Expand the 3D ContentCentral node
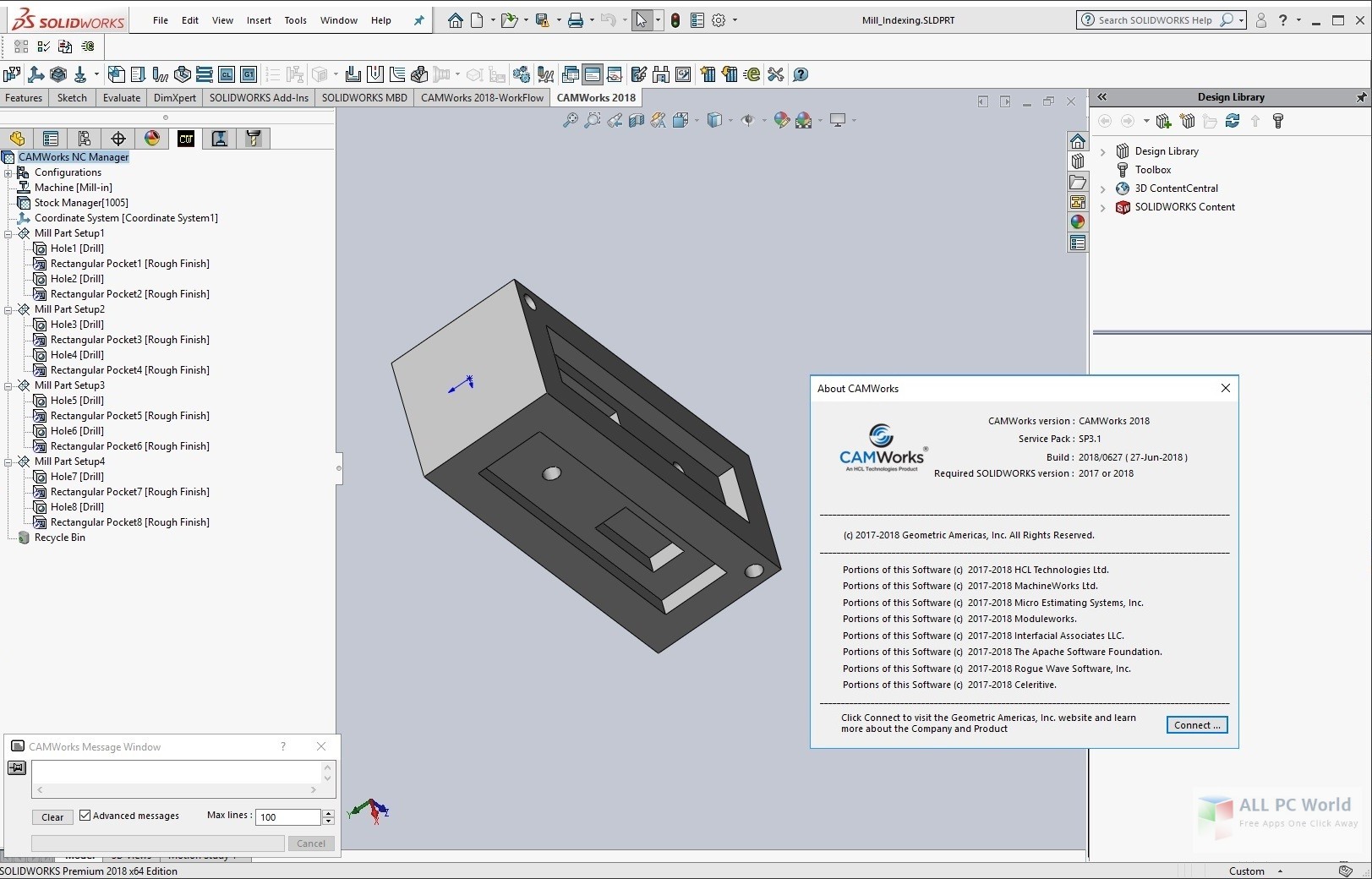The height and width of the screenshot is (879, 1372). 1102,189
